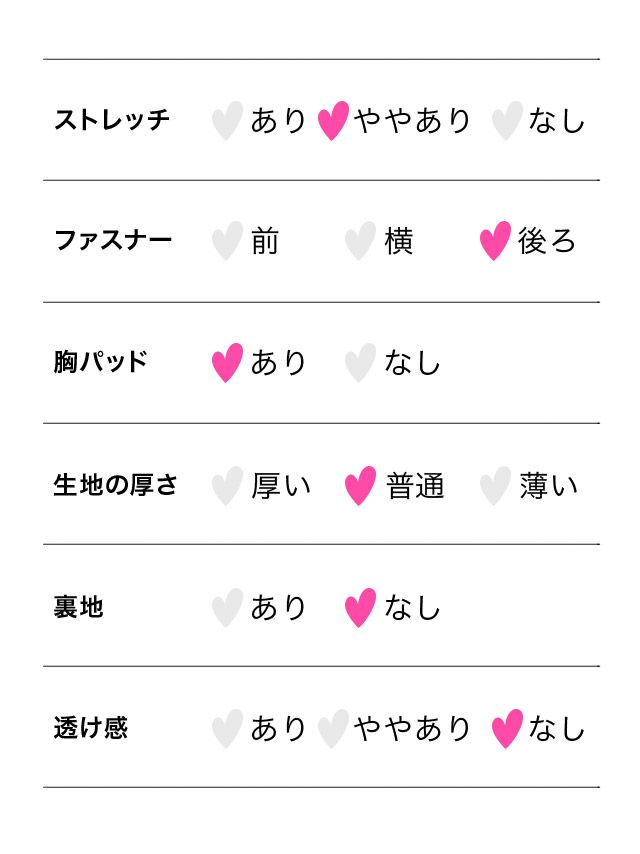Click the gray heart beside ストレッチ なし
640x854 pixels.
click(x=507, y=120)
